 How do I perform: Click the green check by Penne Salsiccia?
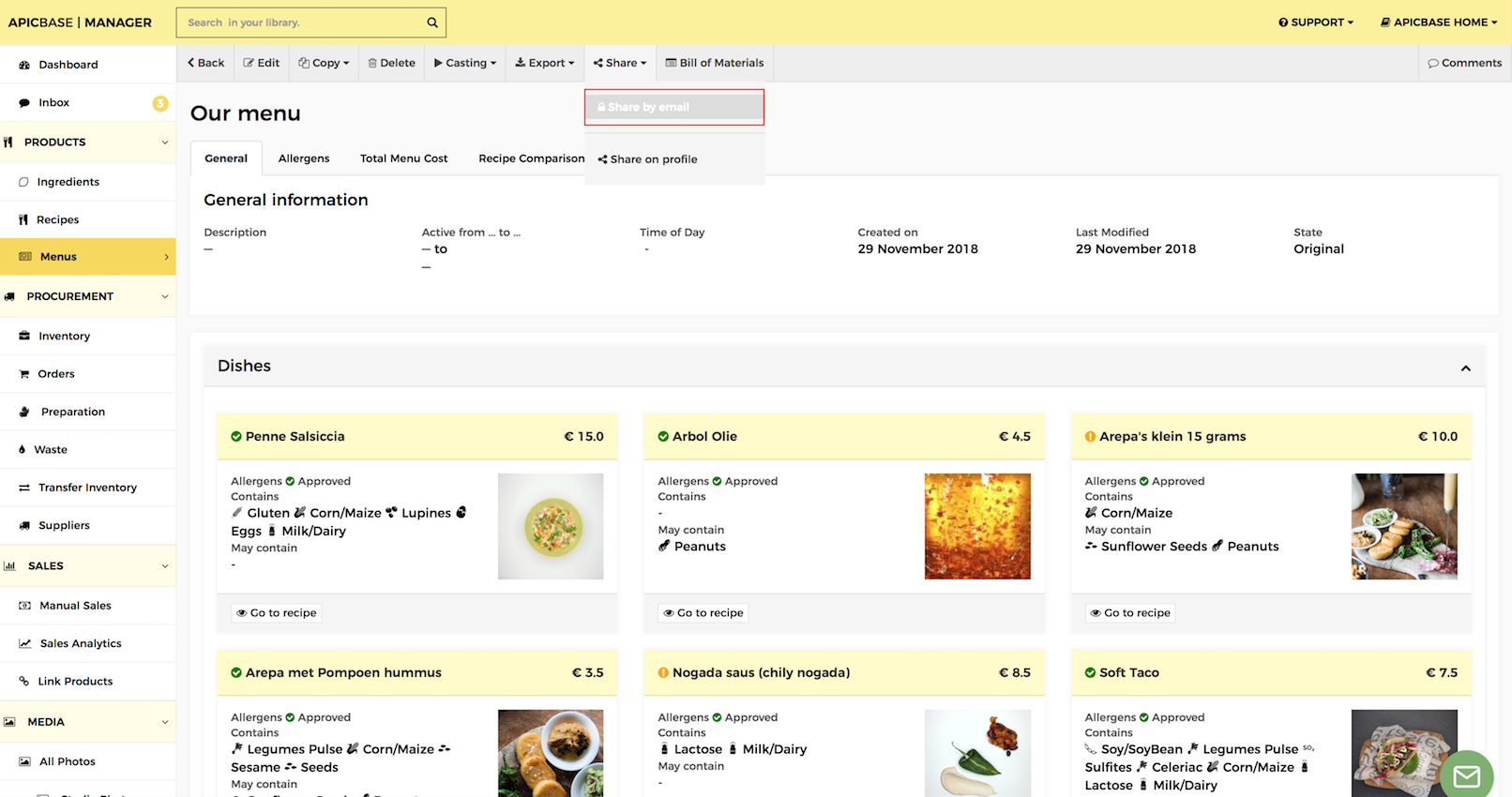point(236,437)
